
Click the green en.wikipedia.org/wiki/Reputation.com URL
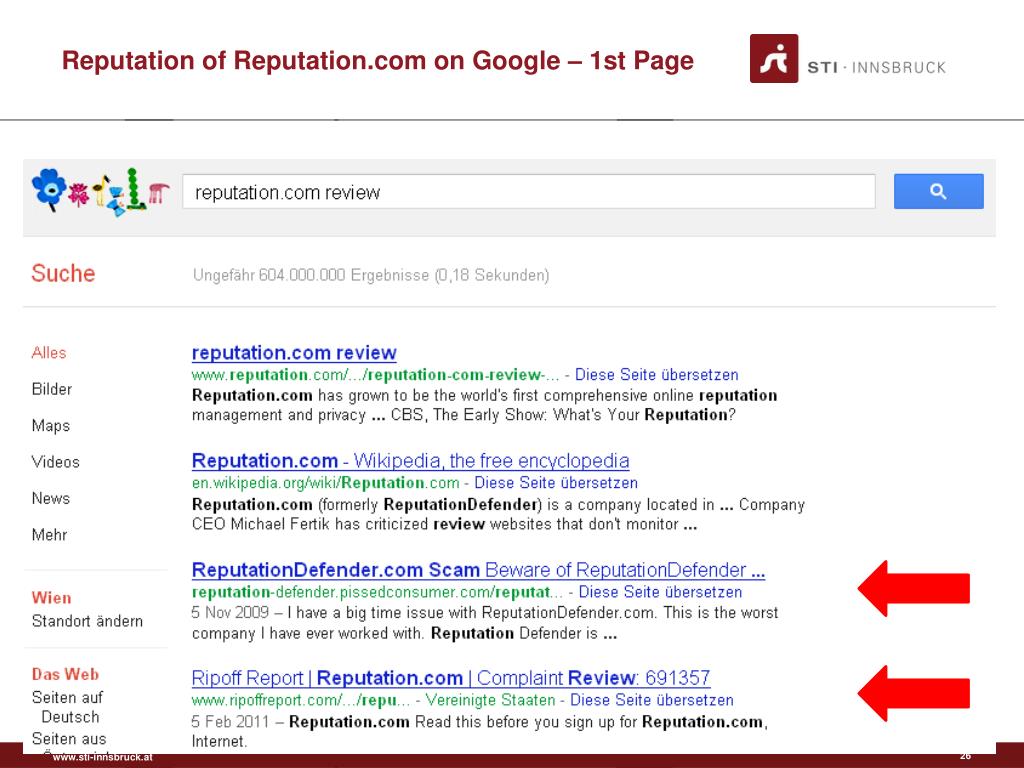pyautogui.click(x=325, y=483)
